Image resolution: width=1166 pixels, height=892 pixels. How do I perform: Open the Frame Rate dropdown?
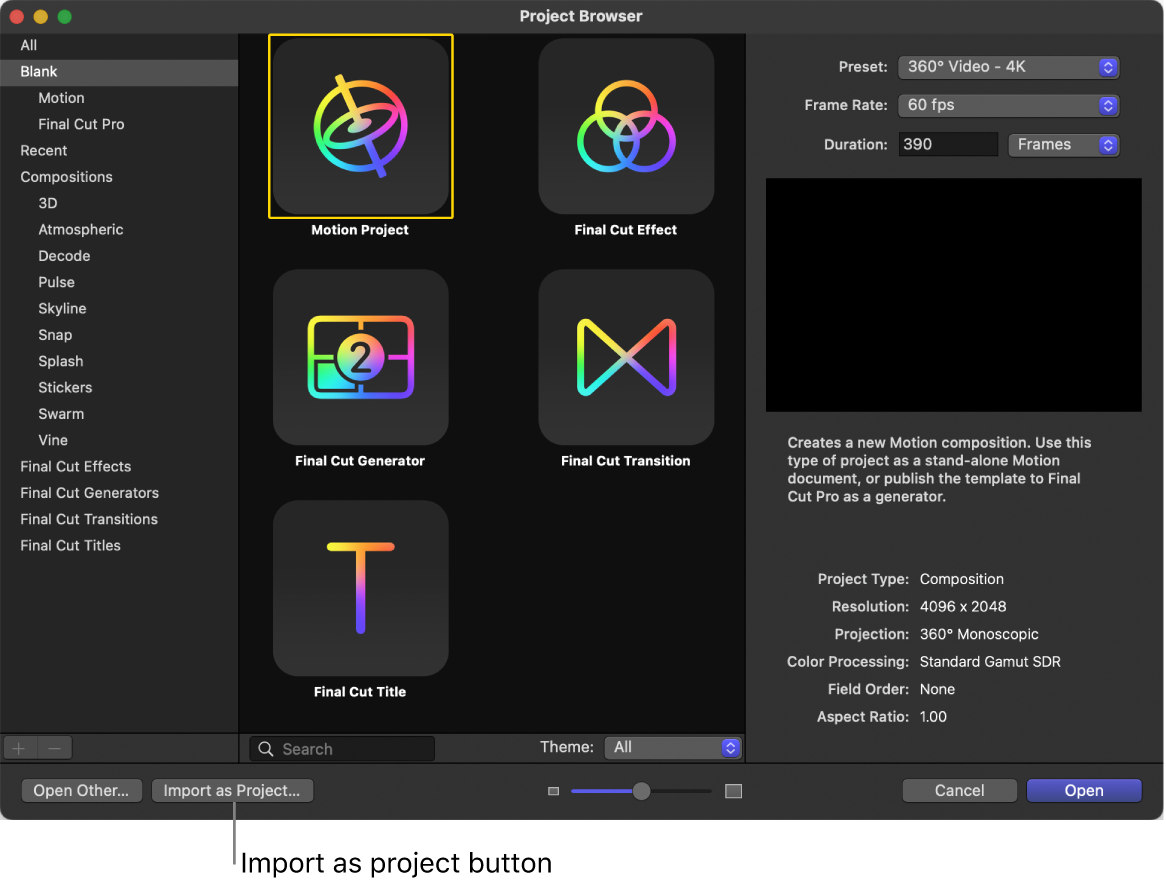[1008, 105]
